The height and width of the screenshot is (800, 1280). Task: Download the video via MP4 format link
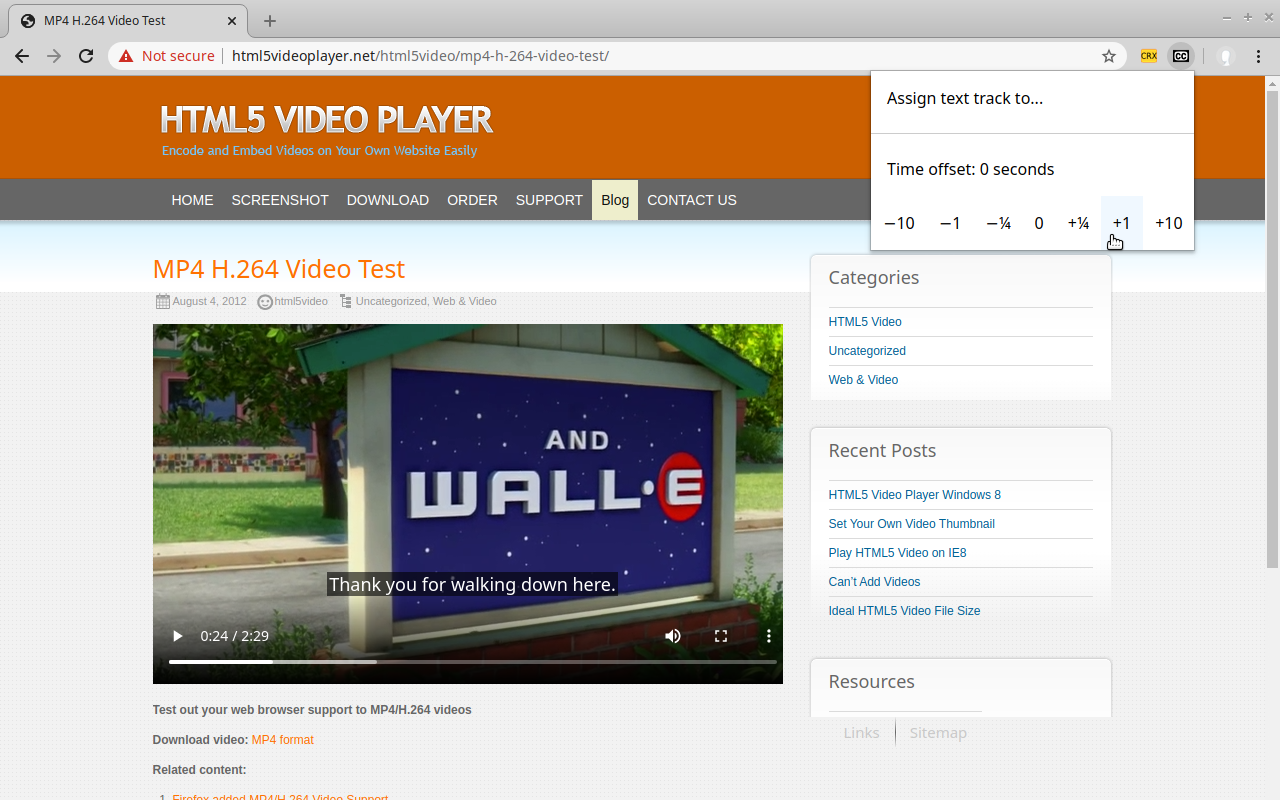point(282,740)
